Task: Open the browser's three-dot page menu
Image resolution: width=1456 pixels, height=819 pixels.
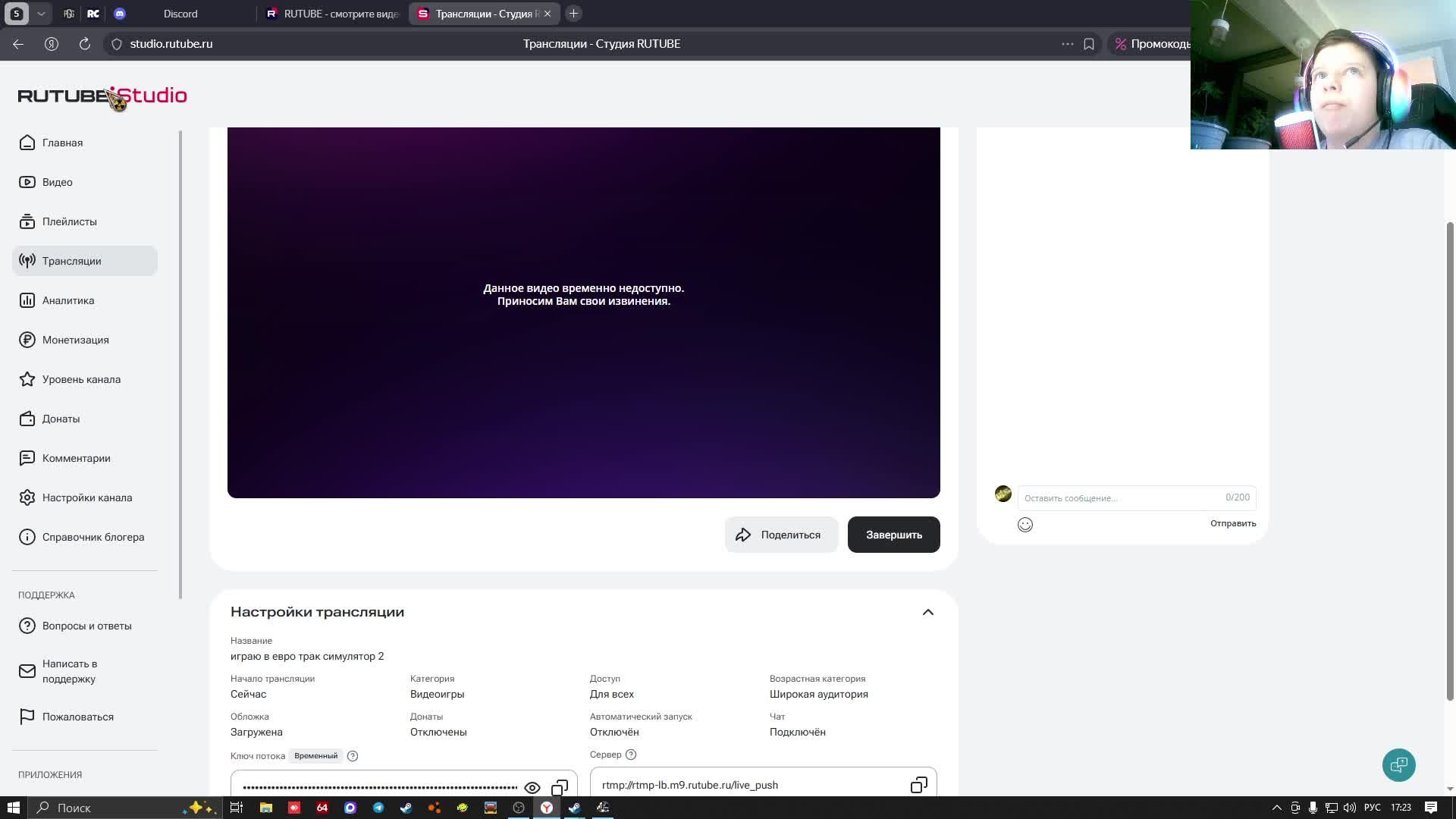Action: [1067, 44]
